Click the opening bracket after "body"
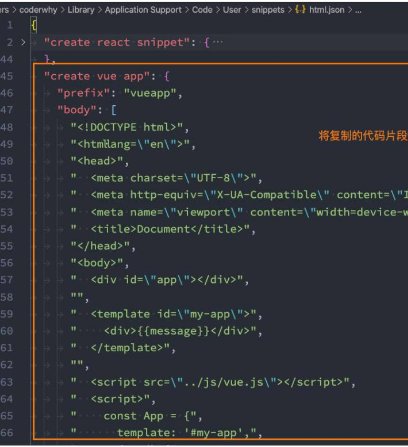 [x=114, y=110]
